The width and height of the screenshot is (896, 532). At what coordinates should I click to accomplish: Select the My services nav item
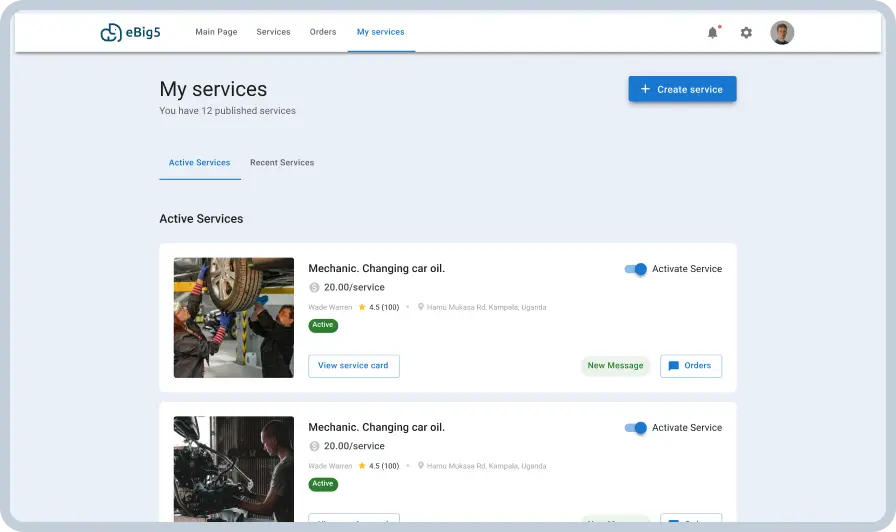click(381, 32)
